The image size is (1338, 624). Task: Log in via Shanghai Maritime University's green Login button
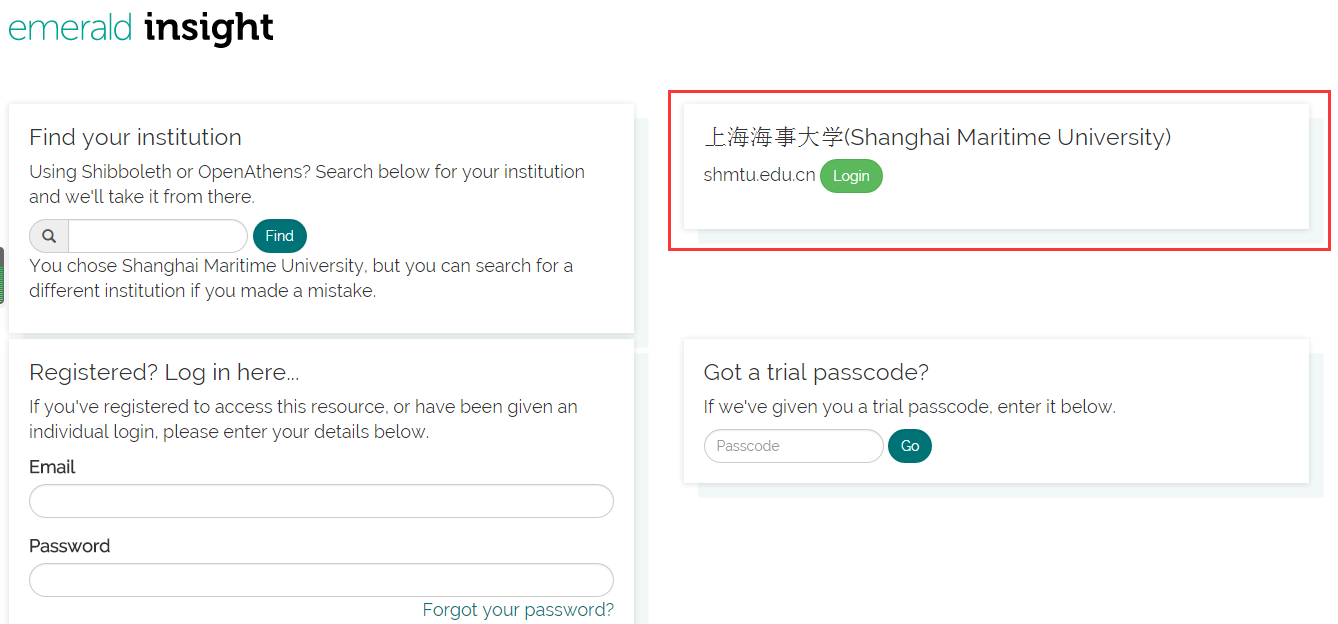851,176
